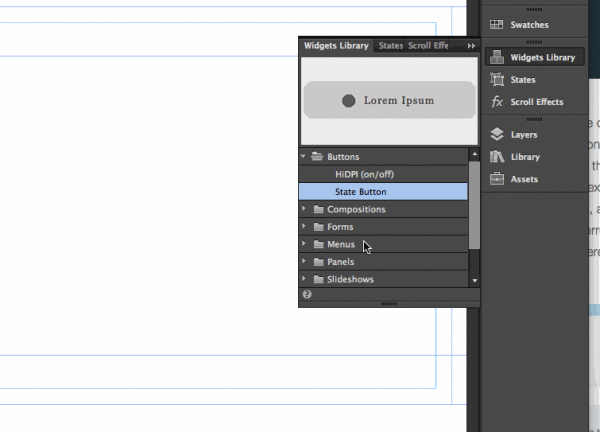
Task: Click the Buttons open folder icon
Action: [317, 156]
